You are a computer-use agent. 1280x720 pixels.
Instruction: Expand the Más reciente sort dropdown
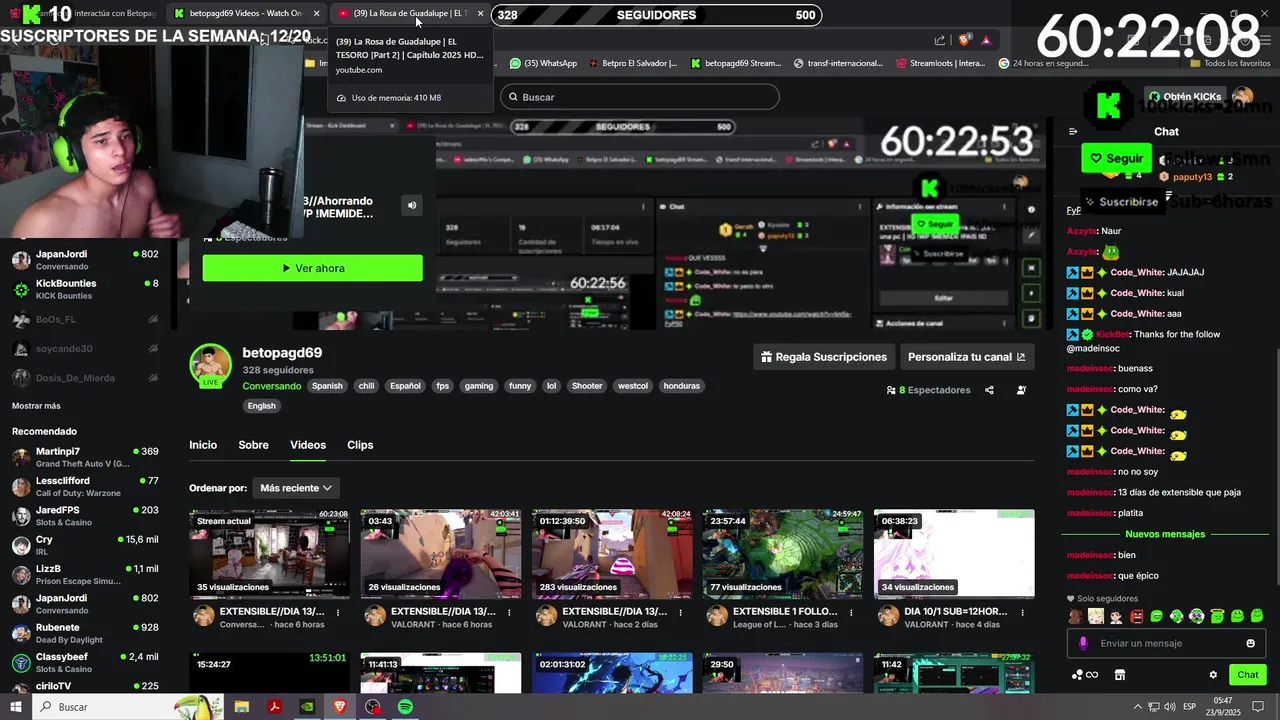tap(296, 488)
